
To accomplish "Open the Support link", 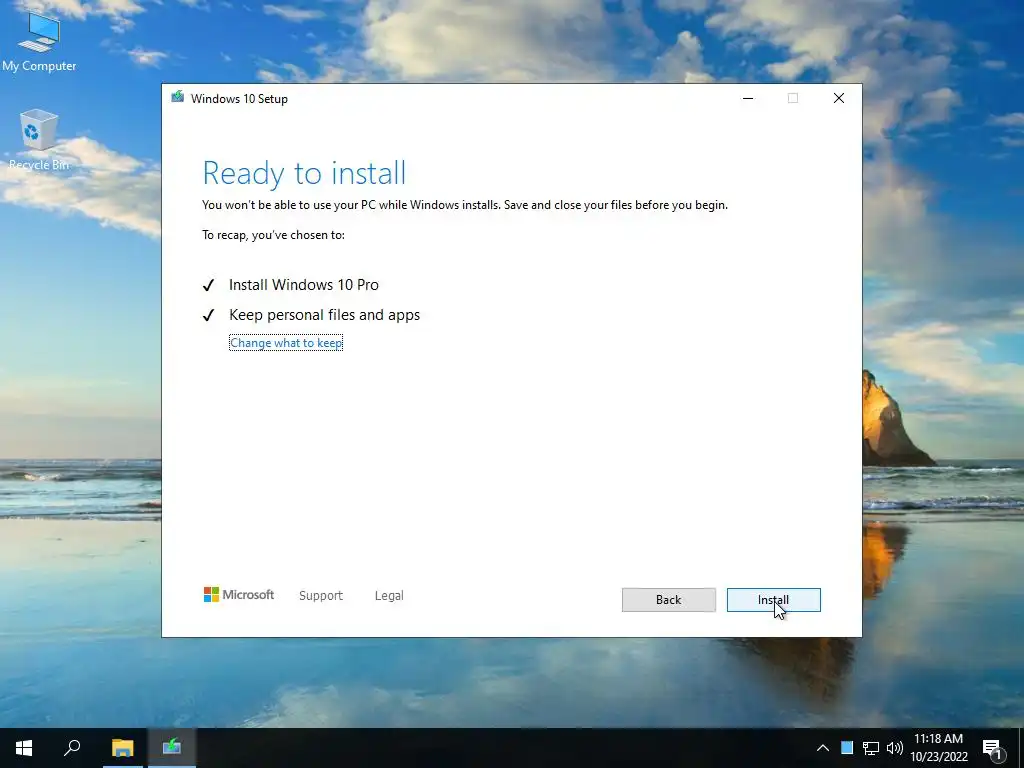I will pos(321,596).
